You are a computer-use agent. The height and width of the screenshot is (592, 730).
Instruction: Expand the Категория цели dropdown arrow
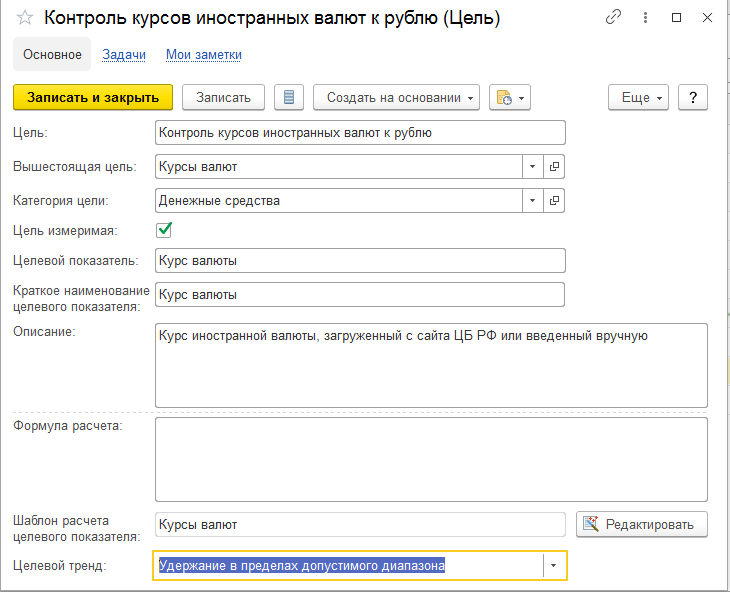(x=533, y=201)
